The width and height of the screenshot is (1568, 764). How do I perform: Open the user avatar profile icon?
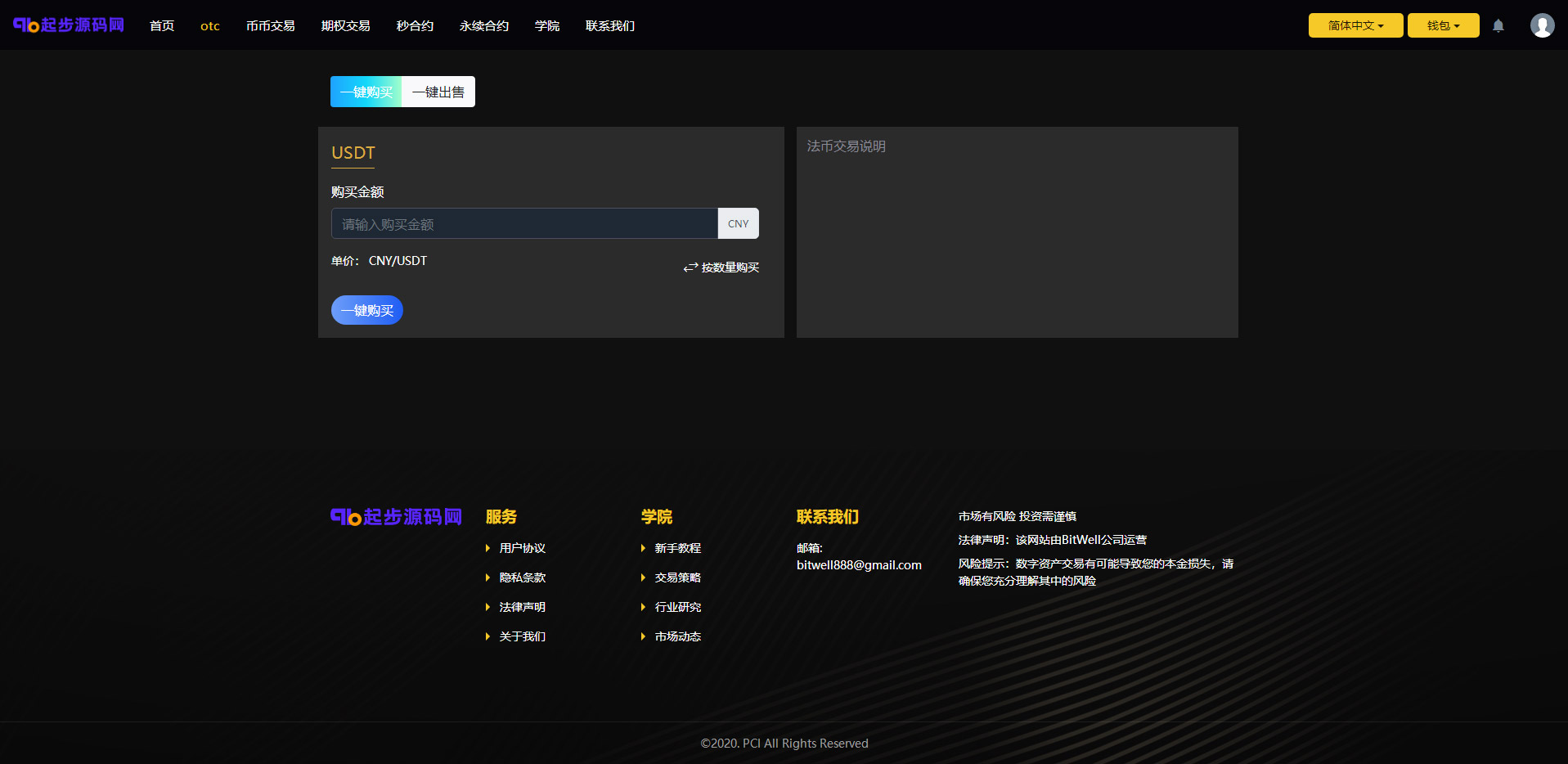(1542, 25)
